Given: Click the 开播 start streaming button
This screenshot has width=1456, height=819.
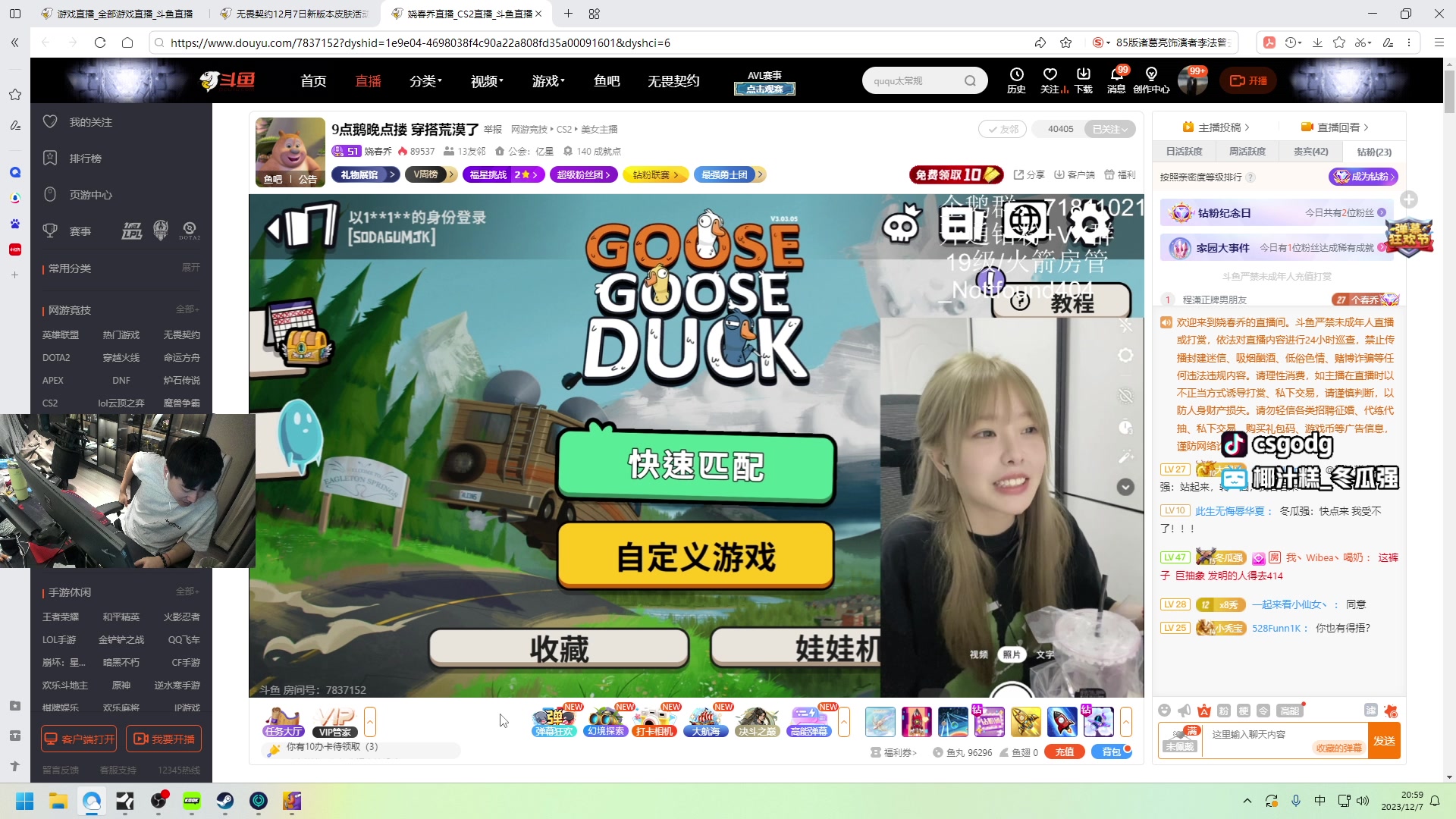Looking at the screenshot, I should tap(1248, 80).
